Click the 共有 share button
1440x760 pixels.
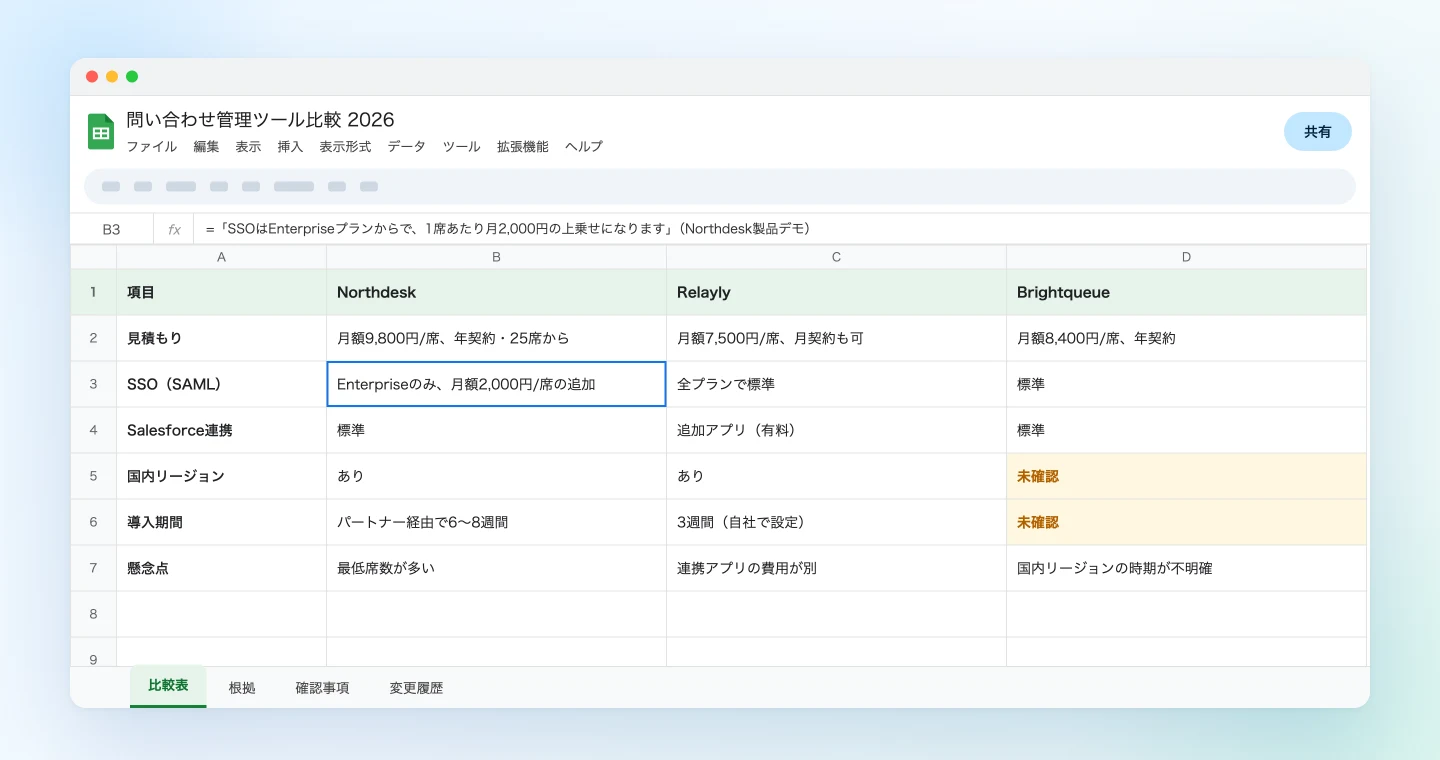coord(1318,132)
